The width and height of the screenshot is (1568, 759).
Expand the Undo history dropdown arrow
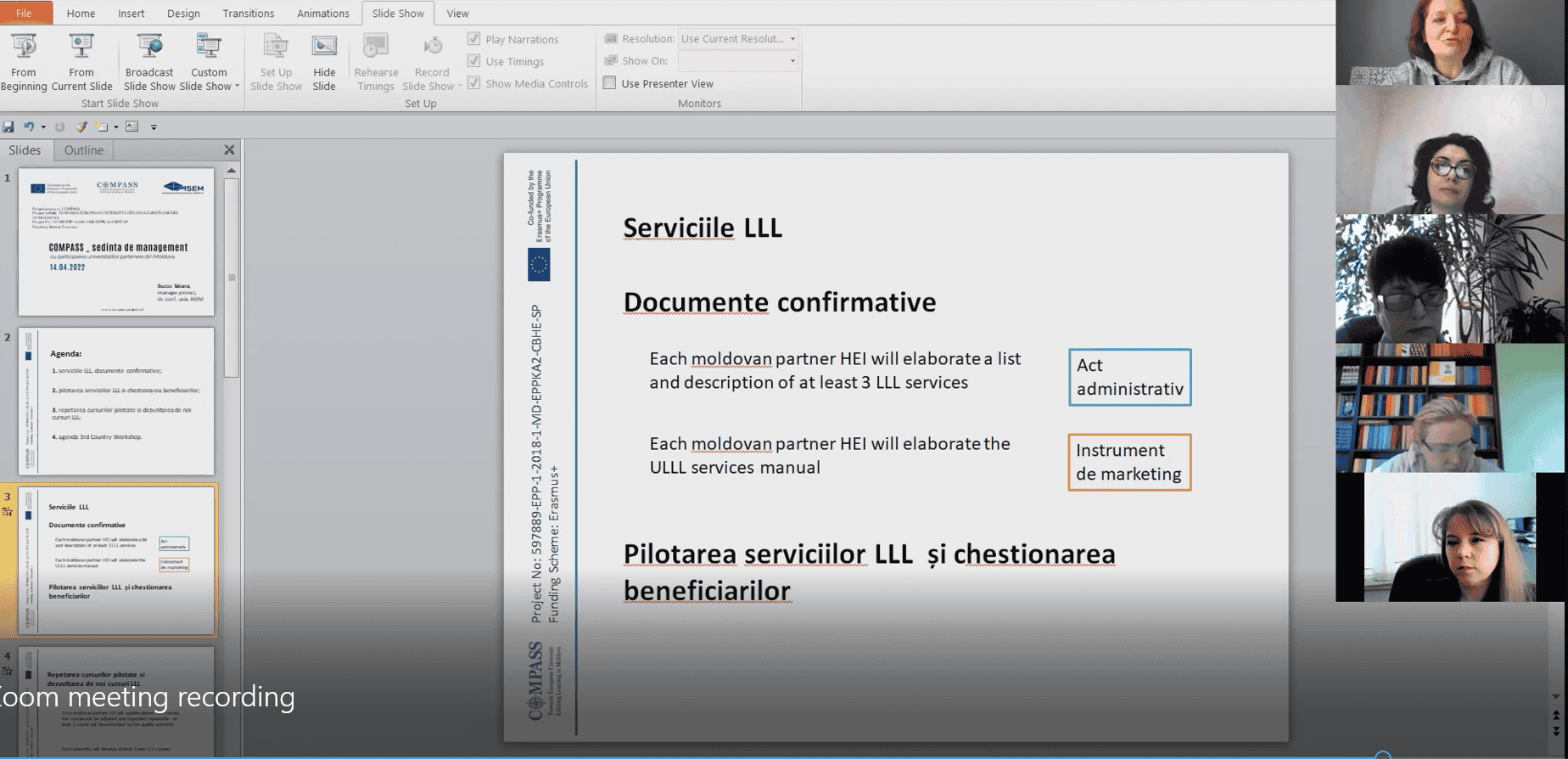(43, 127)
